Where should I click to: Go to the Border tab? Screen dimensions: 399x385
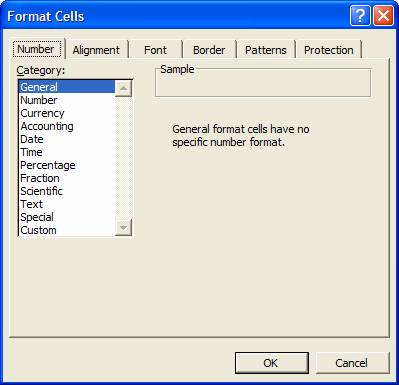coord(209,50)
